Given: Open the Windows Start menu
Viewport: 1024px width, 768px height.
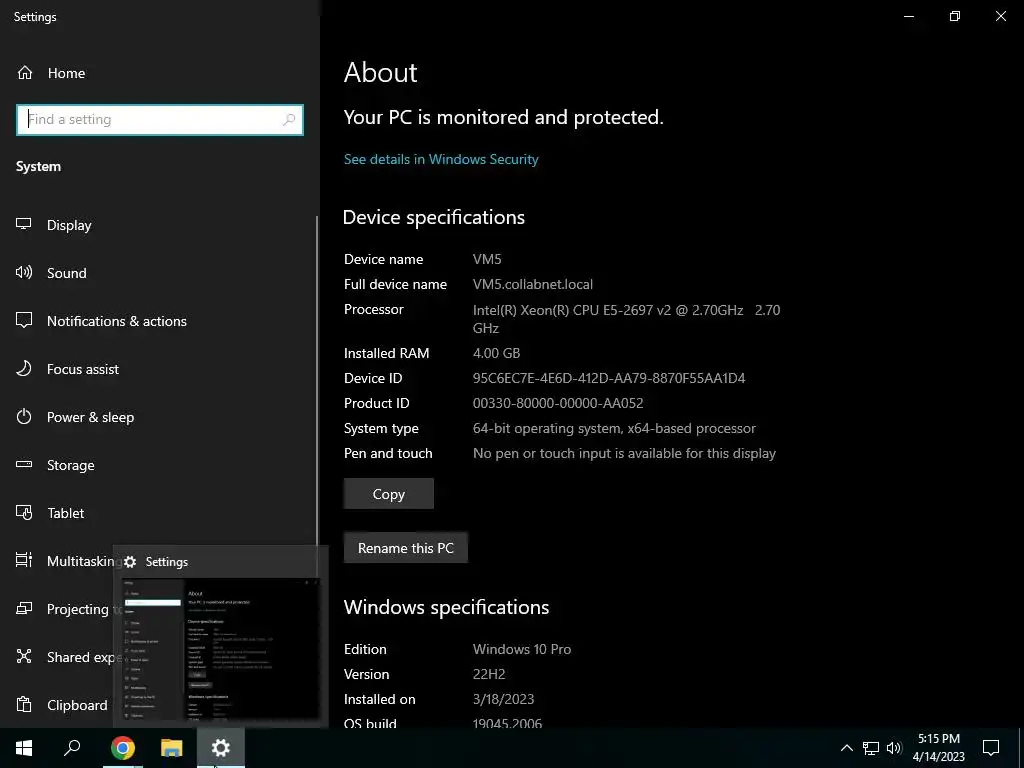Looking at the screenshot, I should (x=24, y=748).
